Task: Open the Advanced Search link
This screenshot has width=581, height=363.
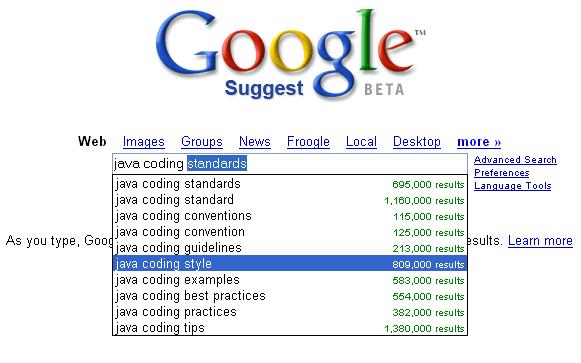Action: [515, 160]
